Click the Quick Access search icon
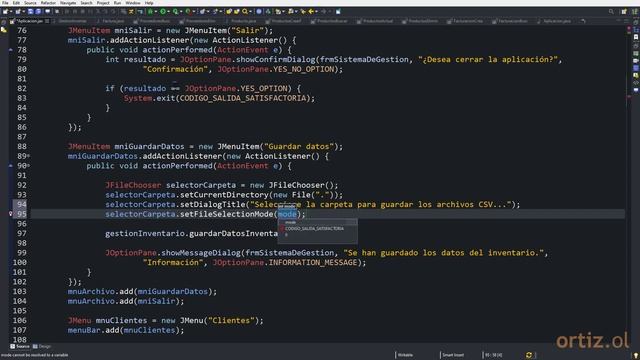Screen dimensions: 640x360 pyautogui.click(x=611, y=11)
